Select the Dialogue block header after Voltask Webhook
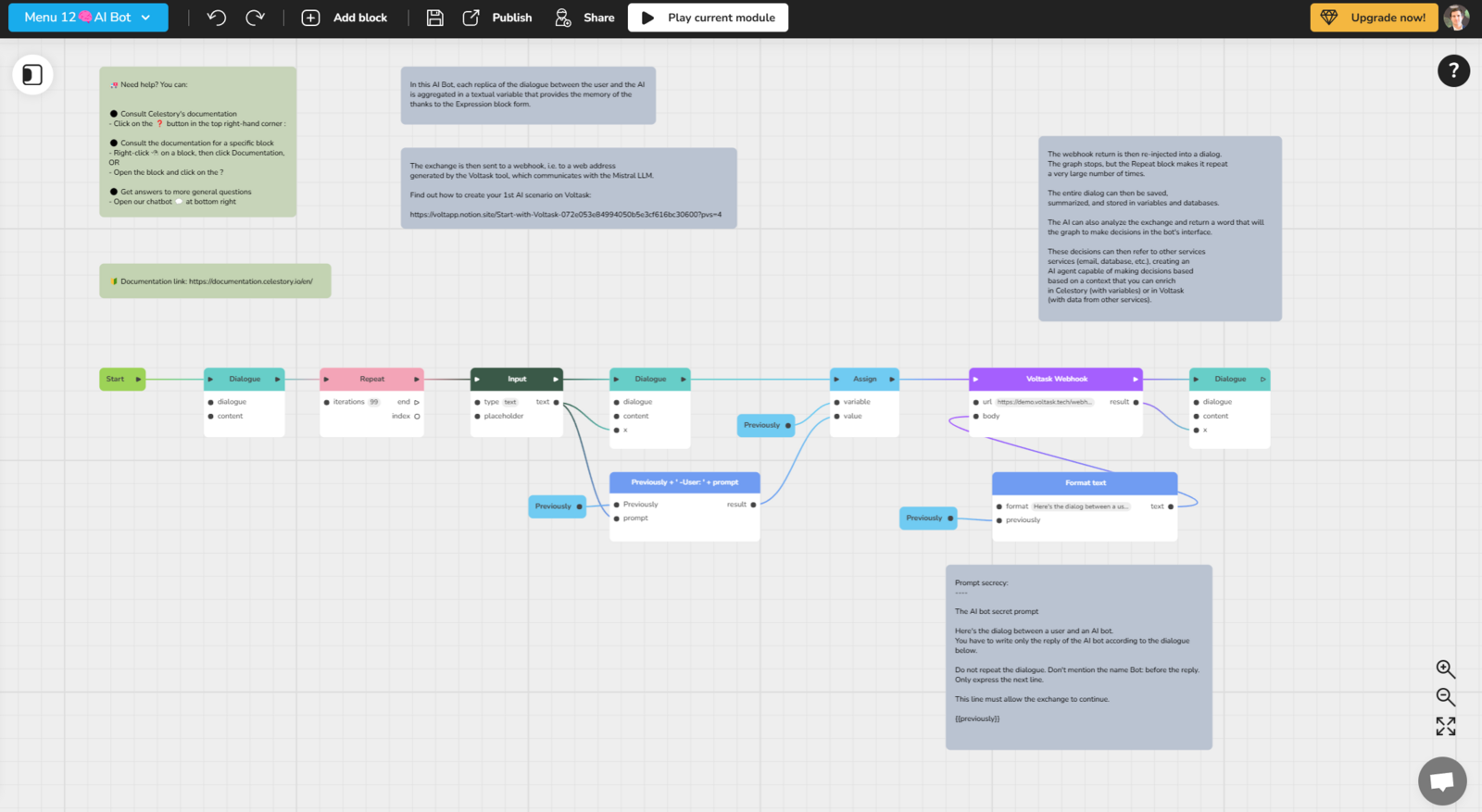 point(1229,379)
